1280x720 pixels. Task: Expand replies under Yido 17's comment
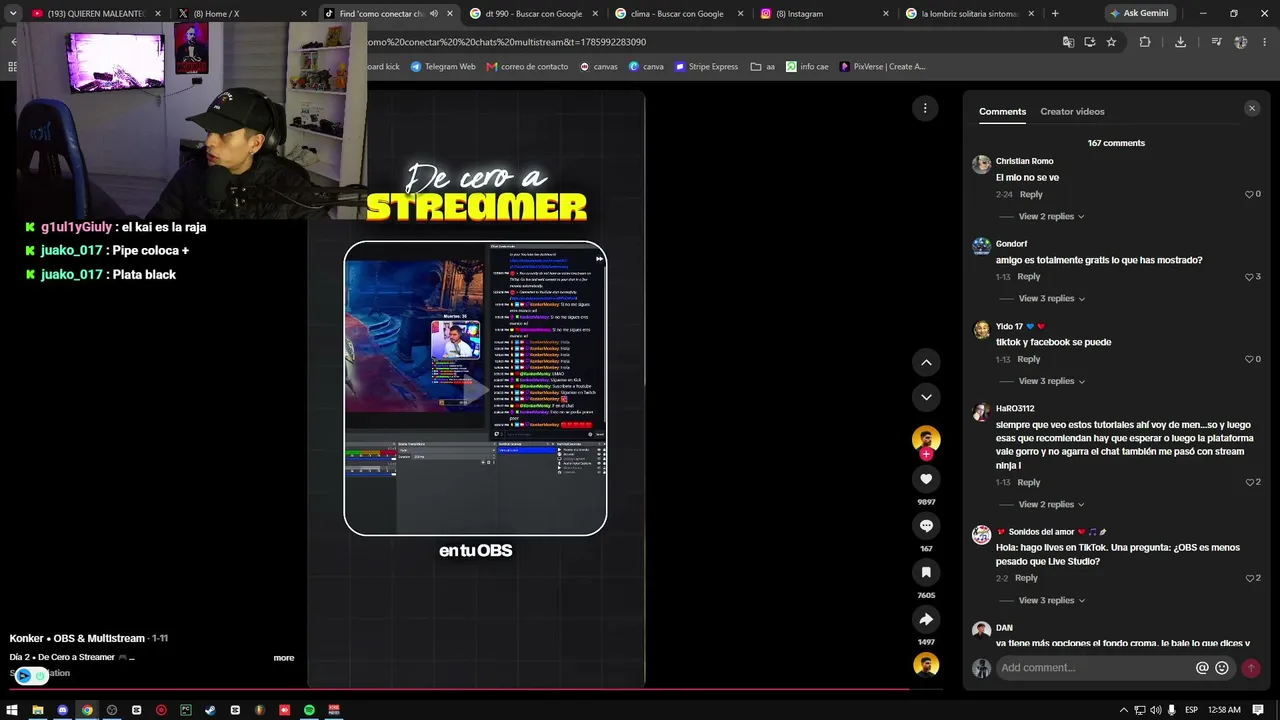click(1051, 381)
